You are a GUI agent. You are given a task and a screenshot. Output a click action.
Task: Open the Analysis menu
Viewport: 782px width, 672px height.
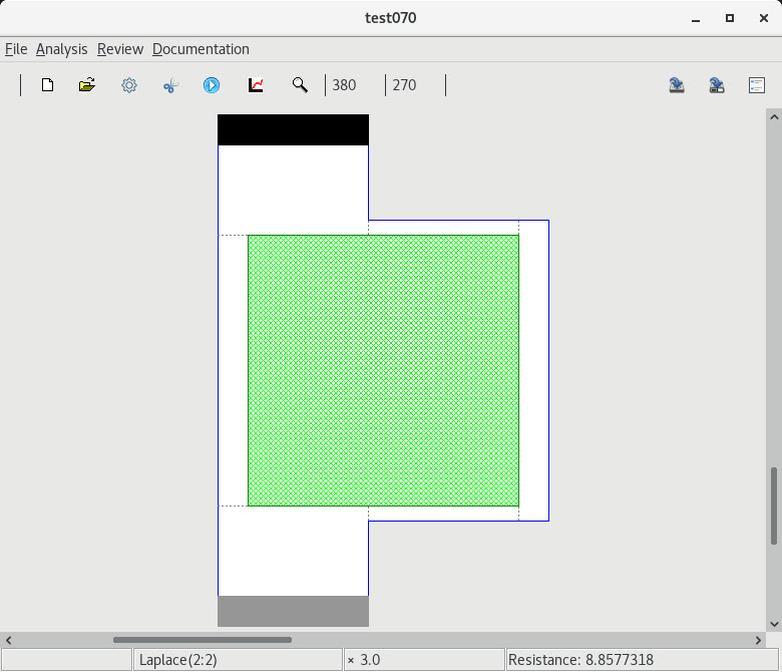[61, 49]
